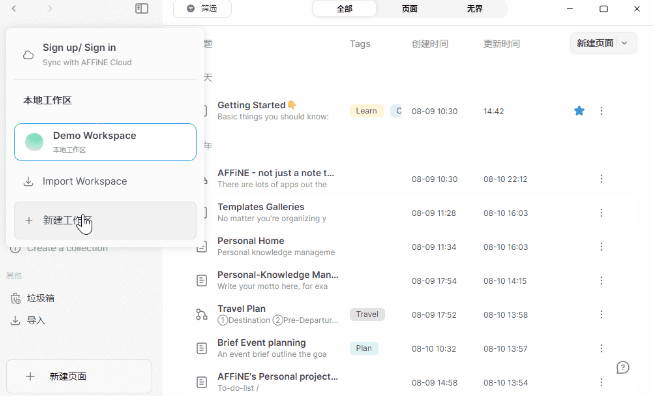The width and height of the screenshot is (654, 404).
Task: Click the 14:42 update time of Getting Started
Action: click(493, 111)
